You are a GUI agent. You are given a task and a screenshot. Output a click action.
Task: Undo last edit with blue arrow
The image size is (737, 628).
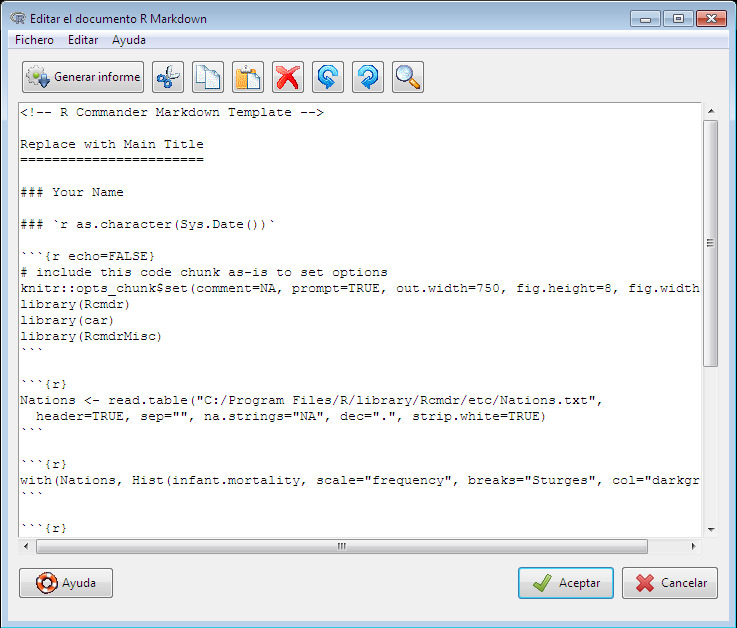[x=328, y=77]
